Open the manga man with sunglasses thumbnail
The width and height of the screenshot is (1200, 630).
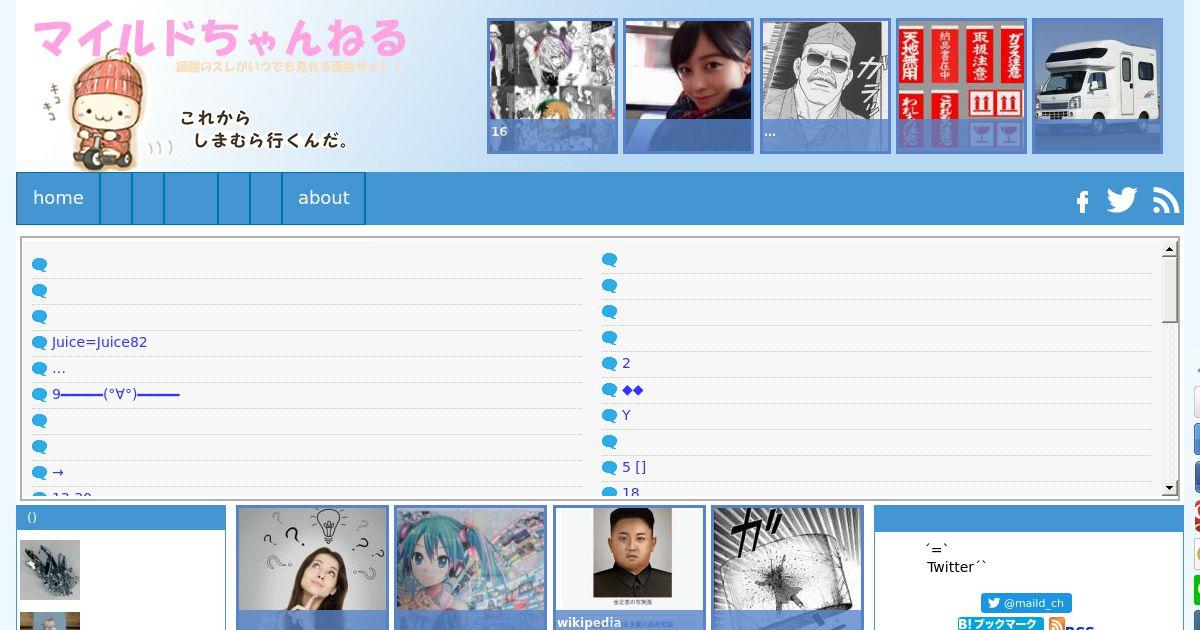click(825, 86)
